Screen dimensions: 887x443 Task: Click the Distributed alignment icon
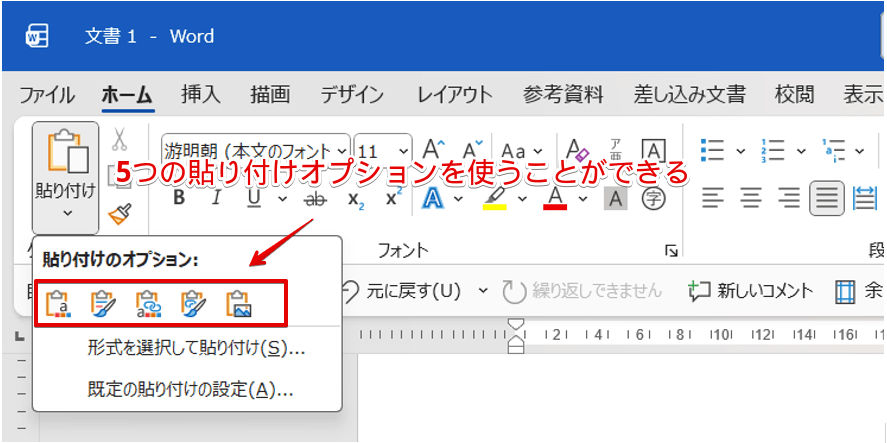867,199
